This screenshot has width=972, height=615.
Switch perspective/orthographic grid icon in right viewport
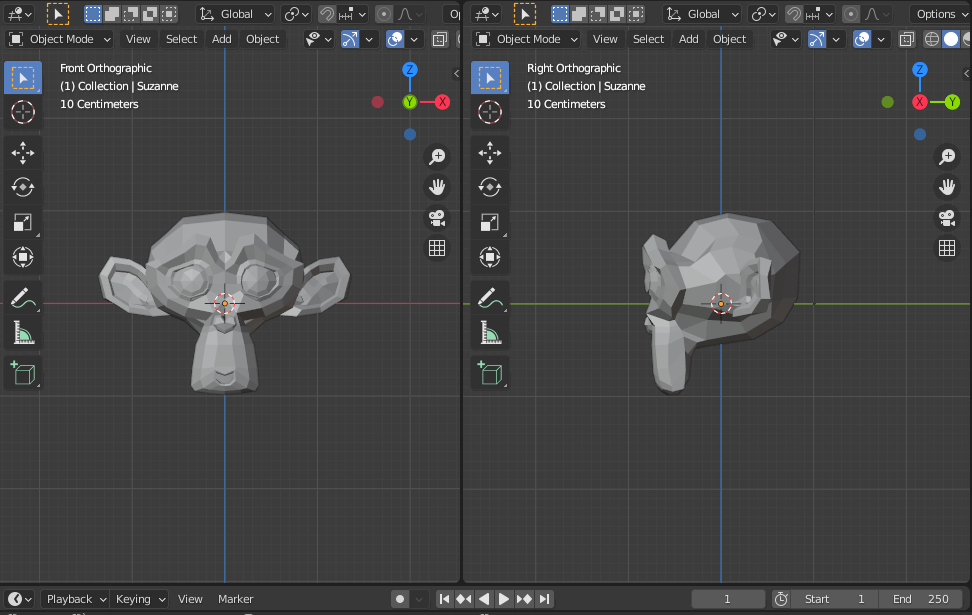tap(947, 248)
